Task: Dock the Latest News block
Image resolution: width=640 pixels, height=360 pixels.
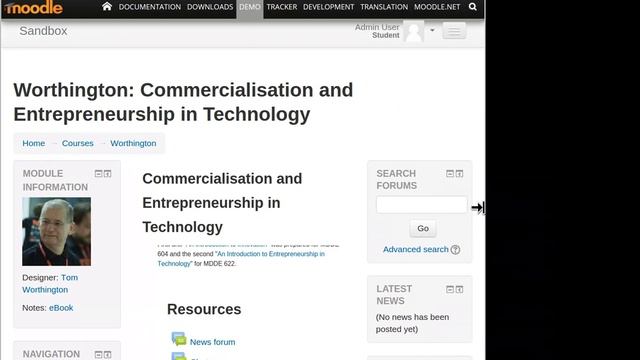Action: (x=460, y=289)
